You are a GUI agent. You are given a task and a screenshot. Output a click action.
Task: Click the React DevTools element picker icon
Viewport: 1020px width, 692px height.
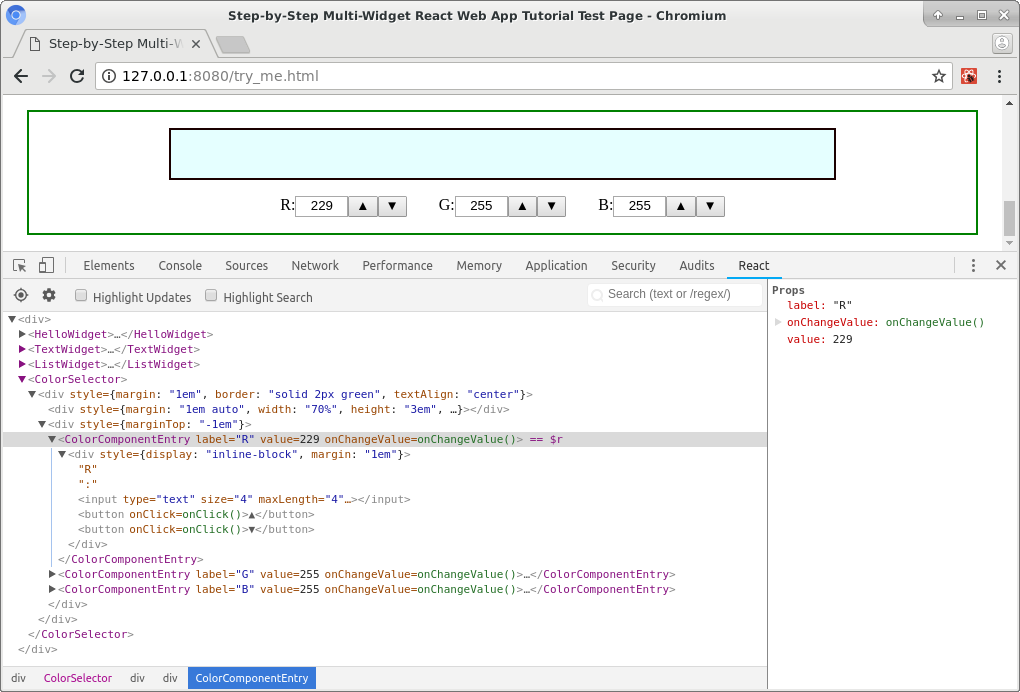pos(20,295)
